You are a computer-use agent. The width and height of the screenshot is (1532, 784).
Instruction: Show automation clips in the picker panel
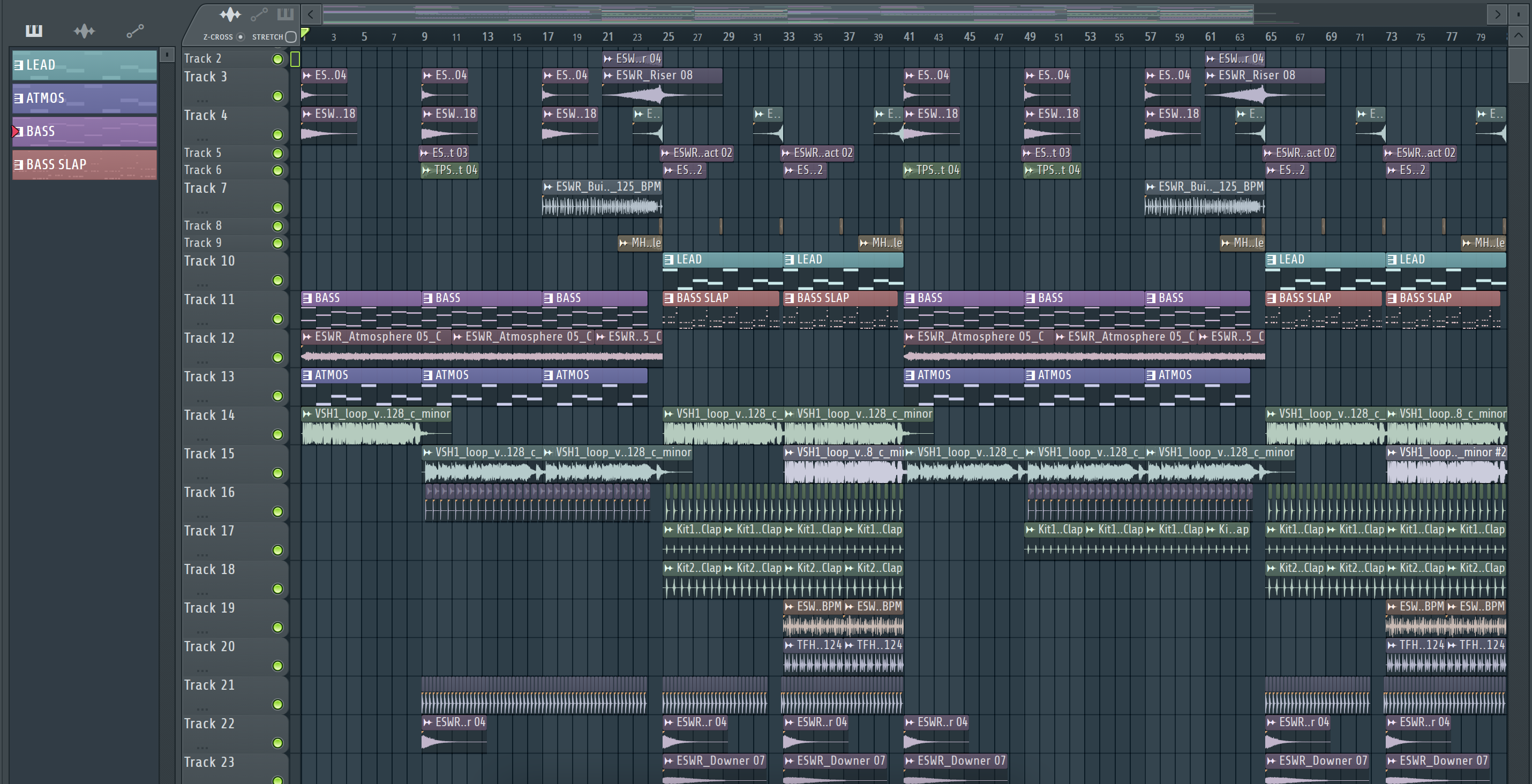tap(135, 31)
